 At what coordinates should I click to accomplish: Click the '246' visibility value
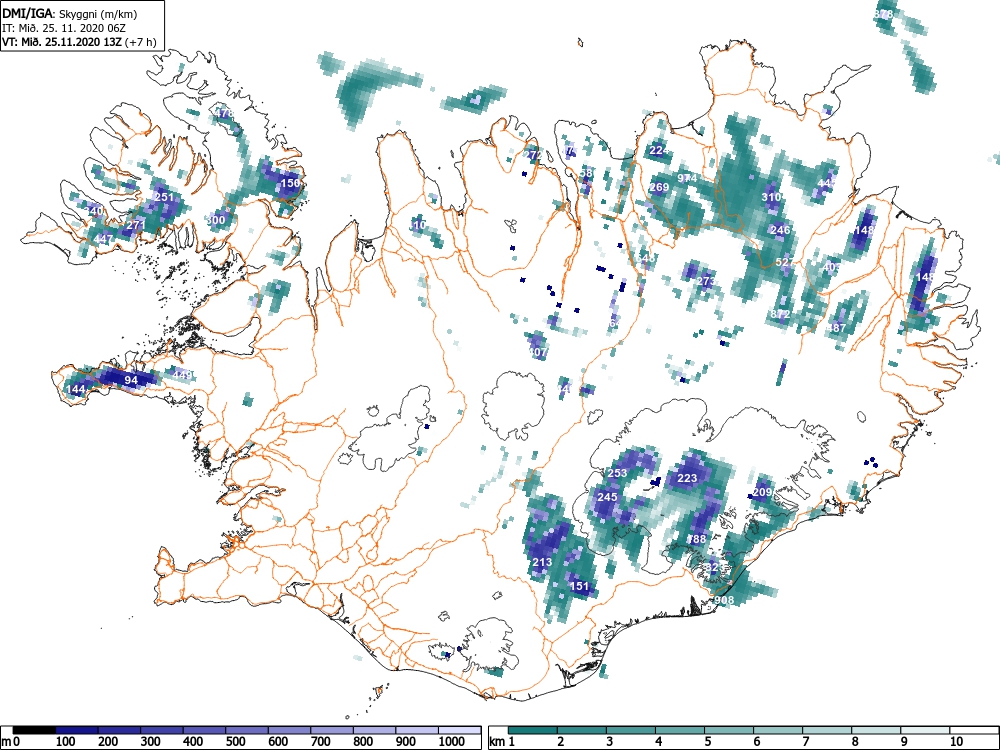pyautogui.click(x=781, y=230)
